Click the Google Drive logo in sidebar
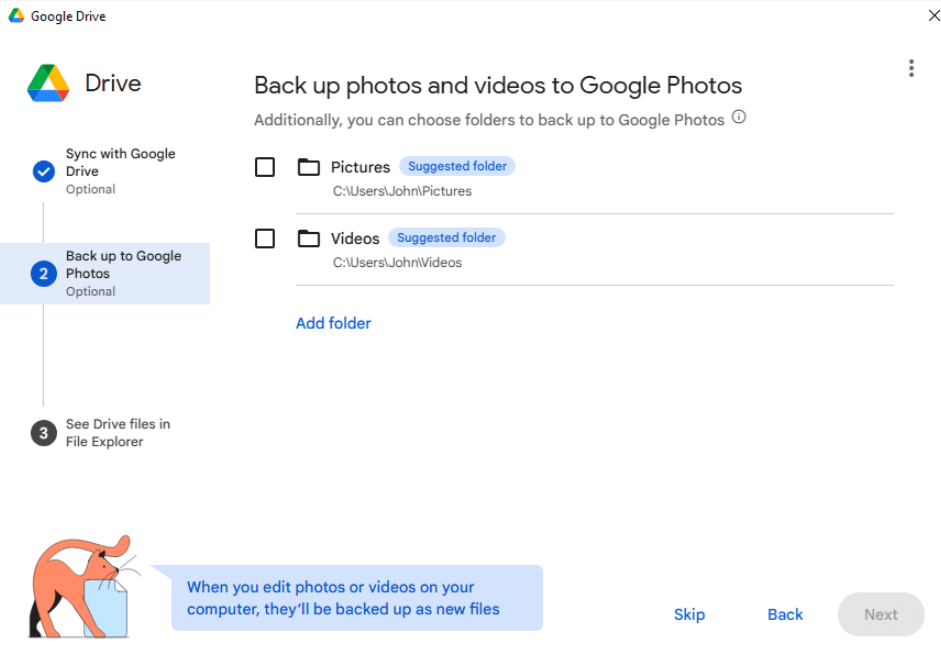Viewport: 941px width, 657px height. [x=48, y=83]
